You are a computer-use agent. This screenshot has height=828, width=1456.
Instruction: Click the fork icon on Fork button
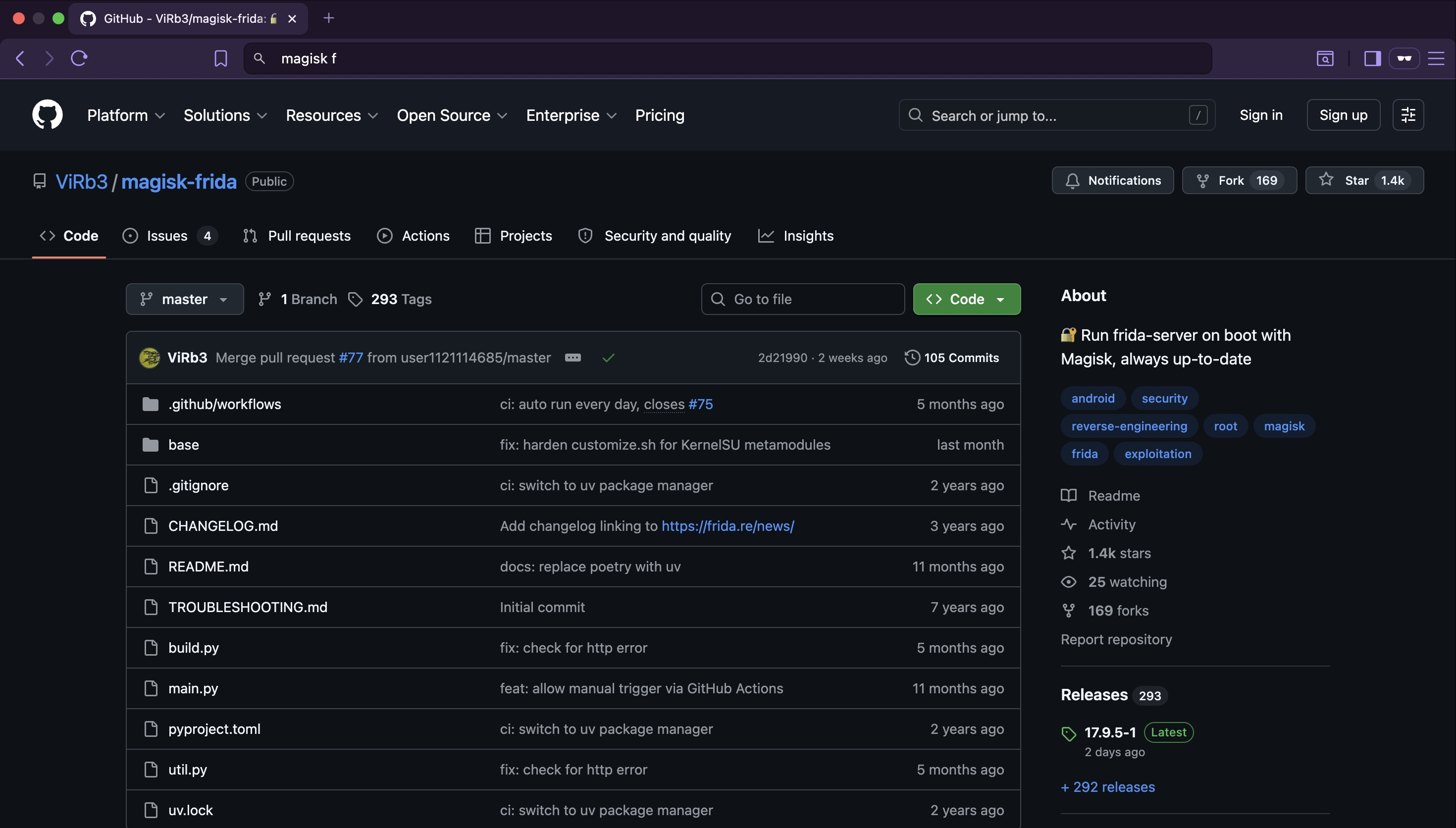pos(1202,181)
